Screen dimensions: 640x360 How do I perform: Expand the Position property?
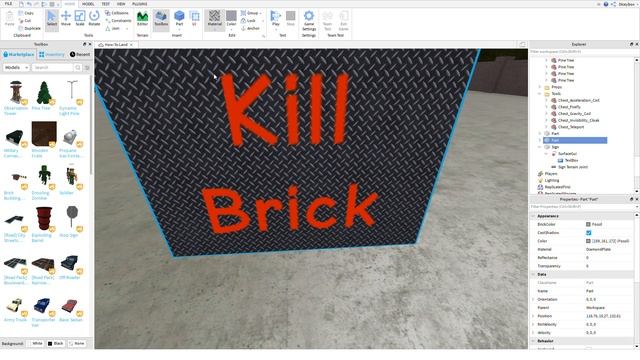click(533, 316)
